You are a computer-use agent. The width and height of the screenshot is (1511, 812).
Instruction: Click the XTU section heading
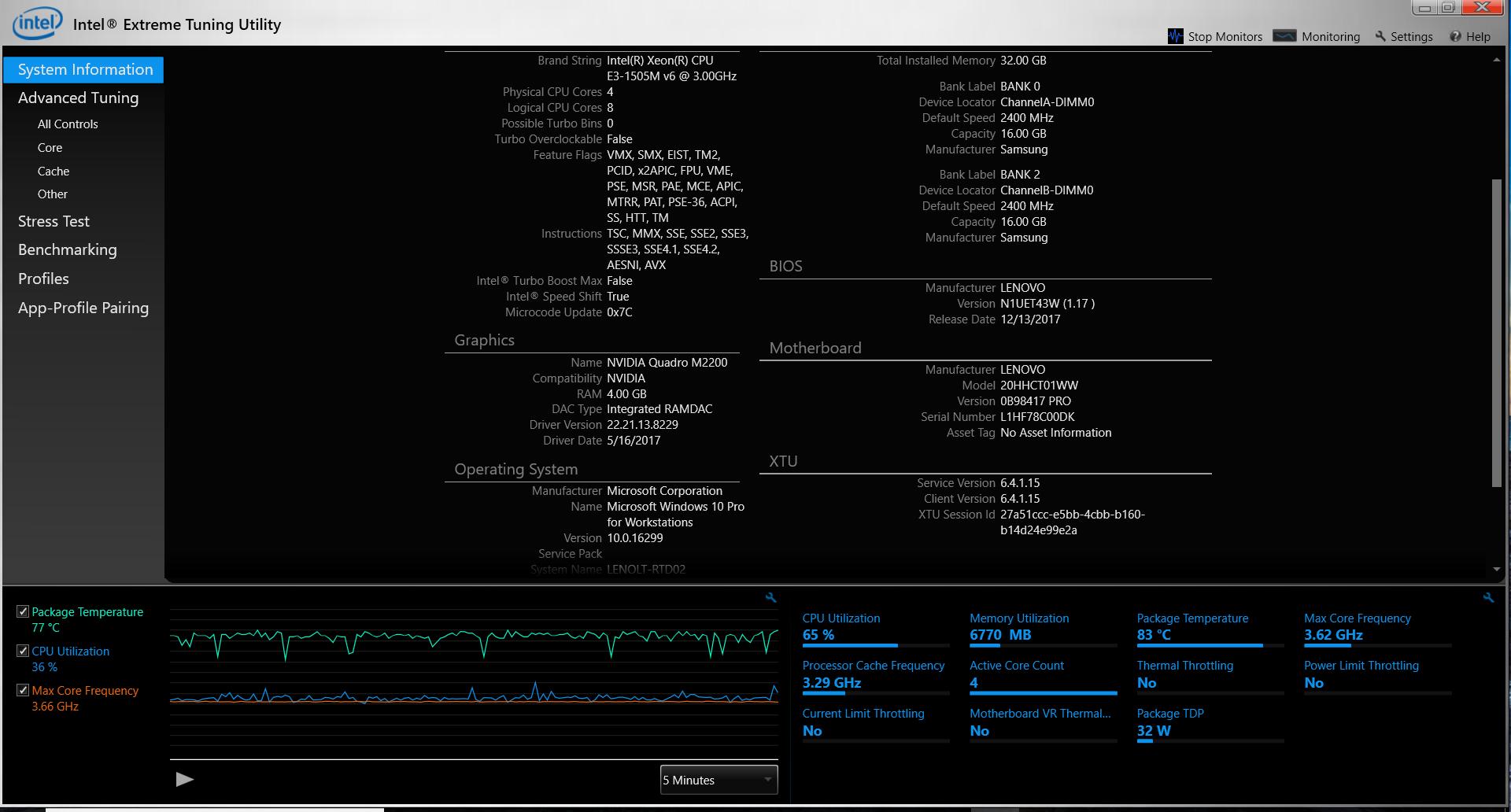(783, 461)
